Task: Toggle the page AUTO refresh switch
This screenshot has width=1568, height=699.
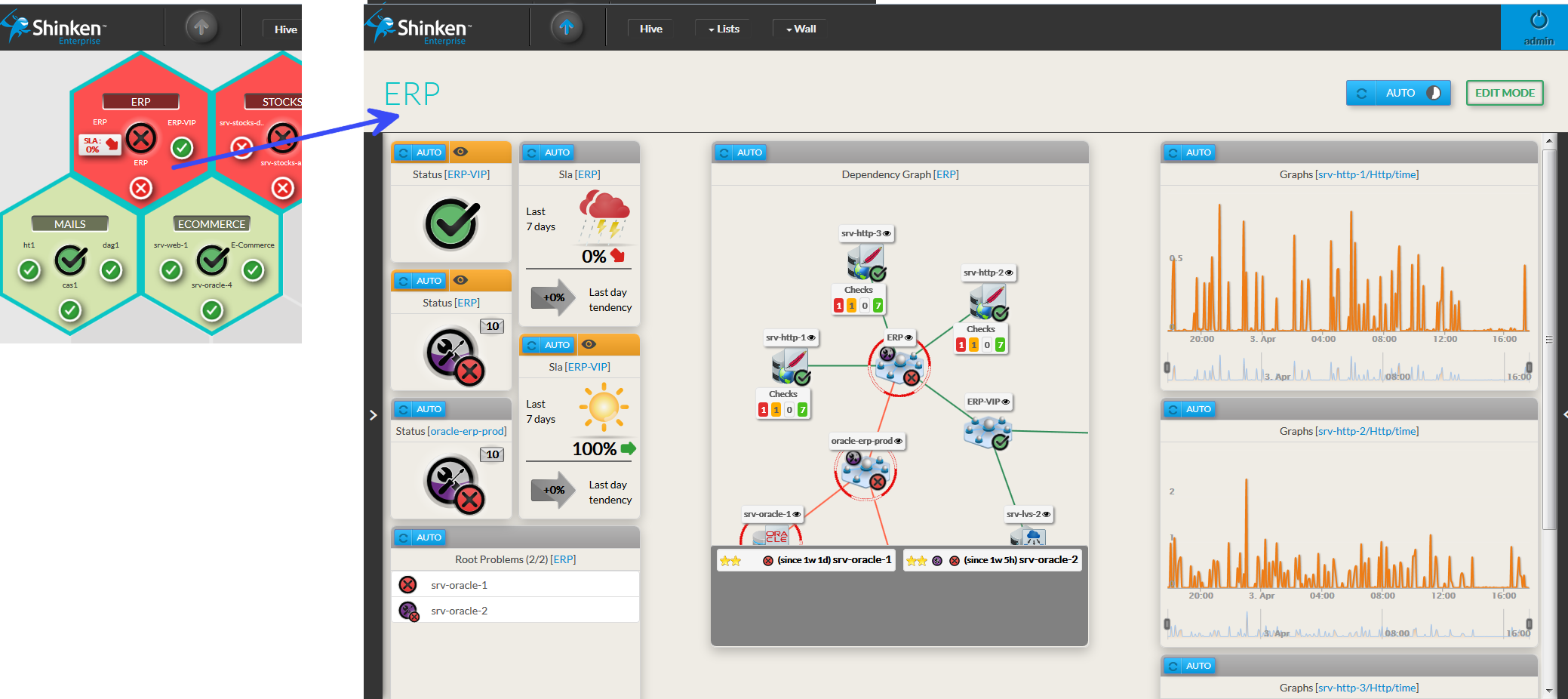Action: point(1433,93)
